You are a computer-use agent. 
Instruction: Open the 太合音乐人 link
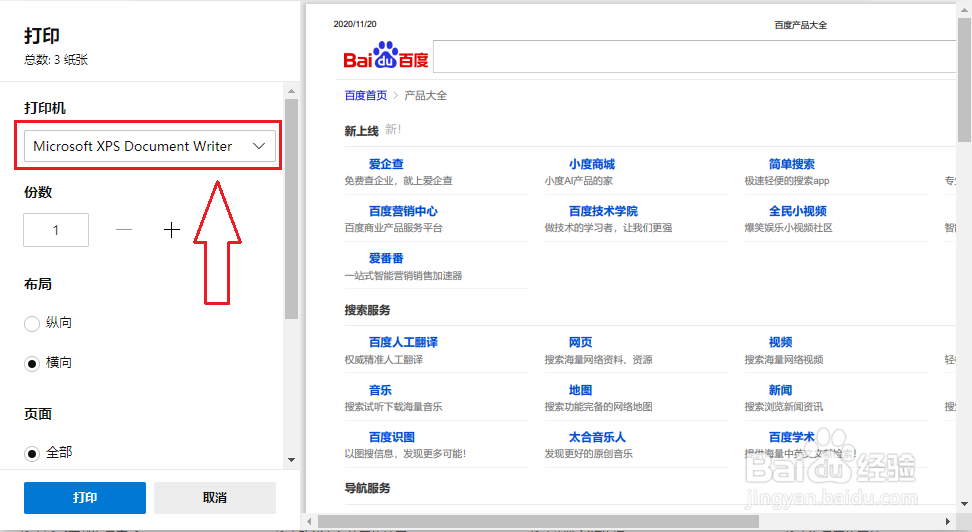[597, 437]
